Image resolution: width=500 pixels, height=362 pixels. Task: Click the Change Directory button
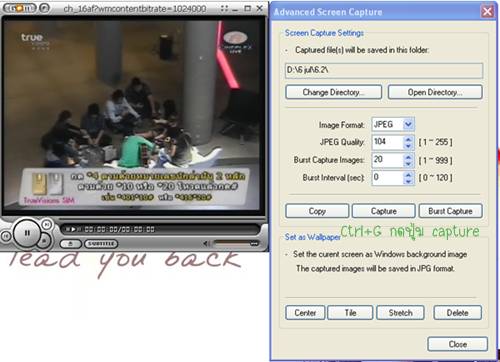(x=333, y=92)
